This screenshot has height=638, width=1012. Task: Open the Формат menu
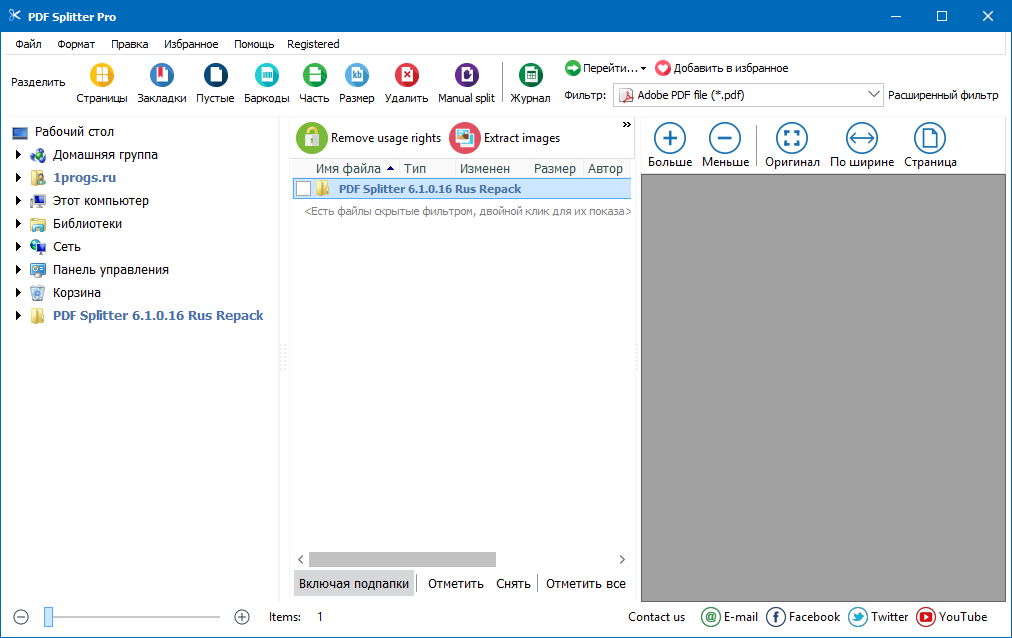click(76, 44)
